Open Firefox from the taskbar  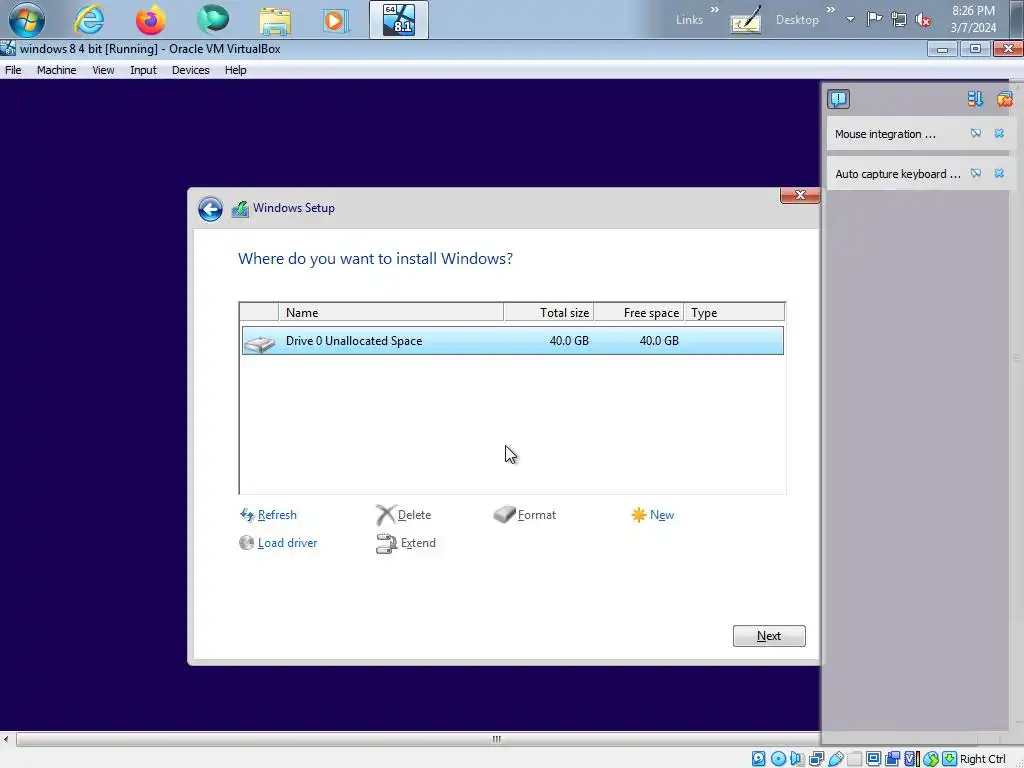(x=150, y=20)
